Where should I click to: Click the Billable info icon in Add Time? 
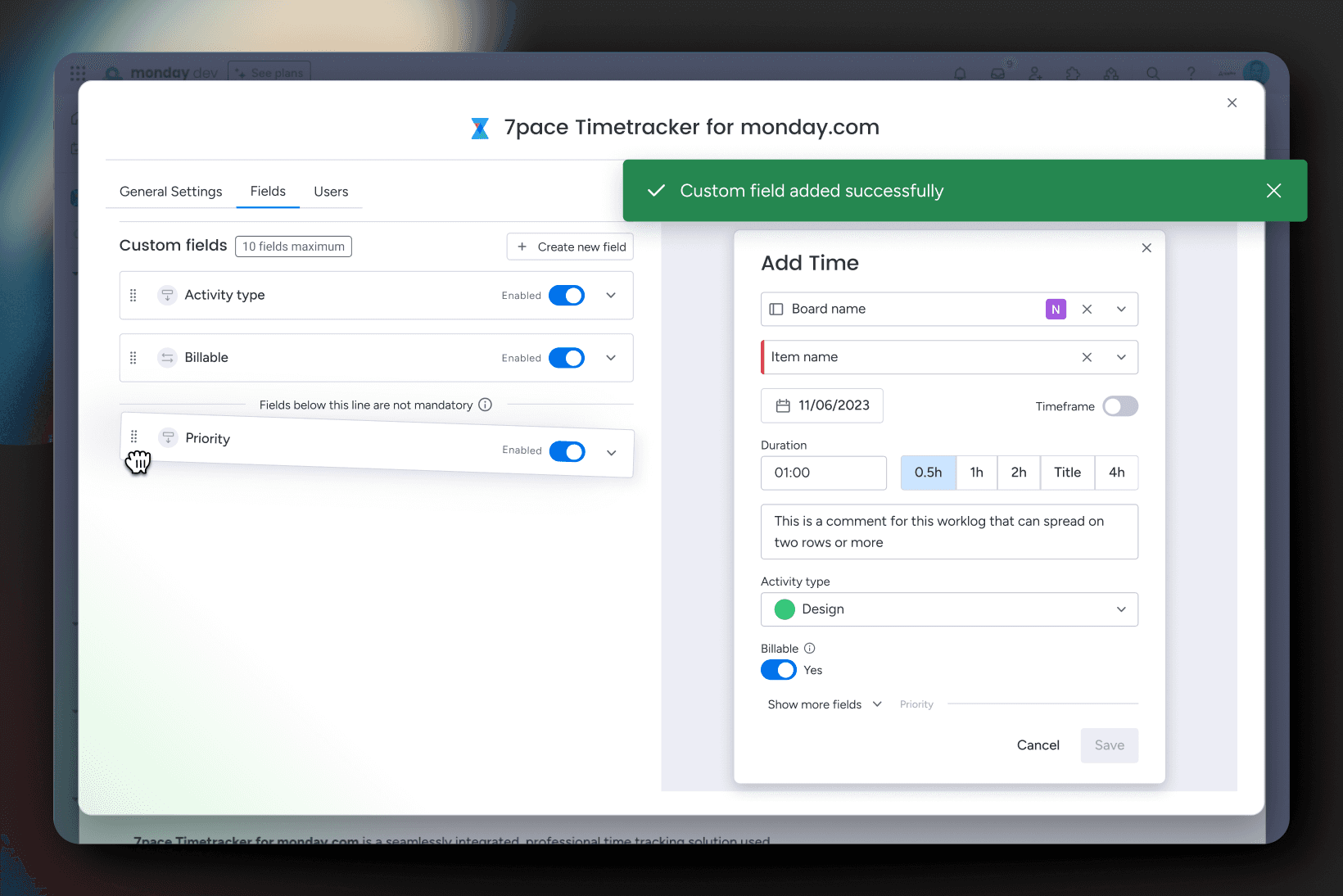pyautogui.click(x=809, y=648)
